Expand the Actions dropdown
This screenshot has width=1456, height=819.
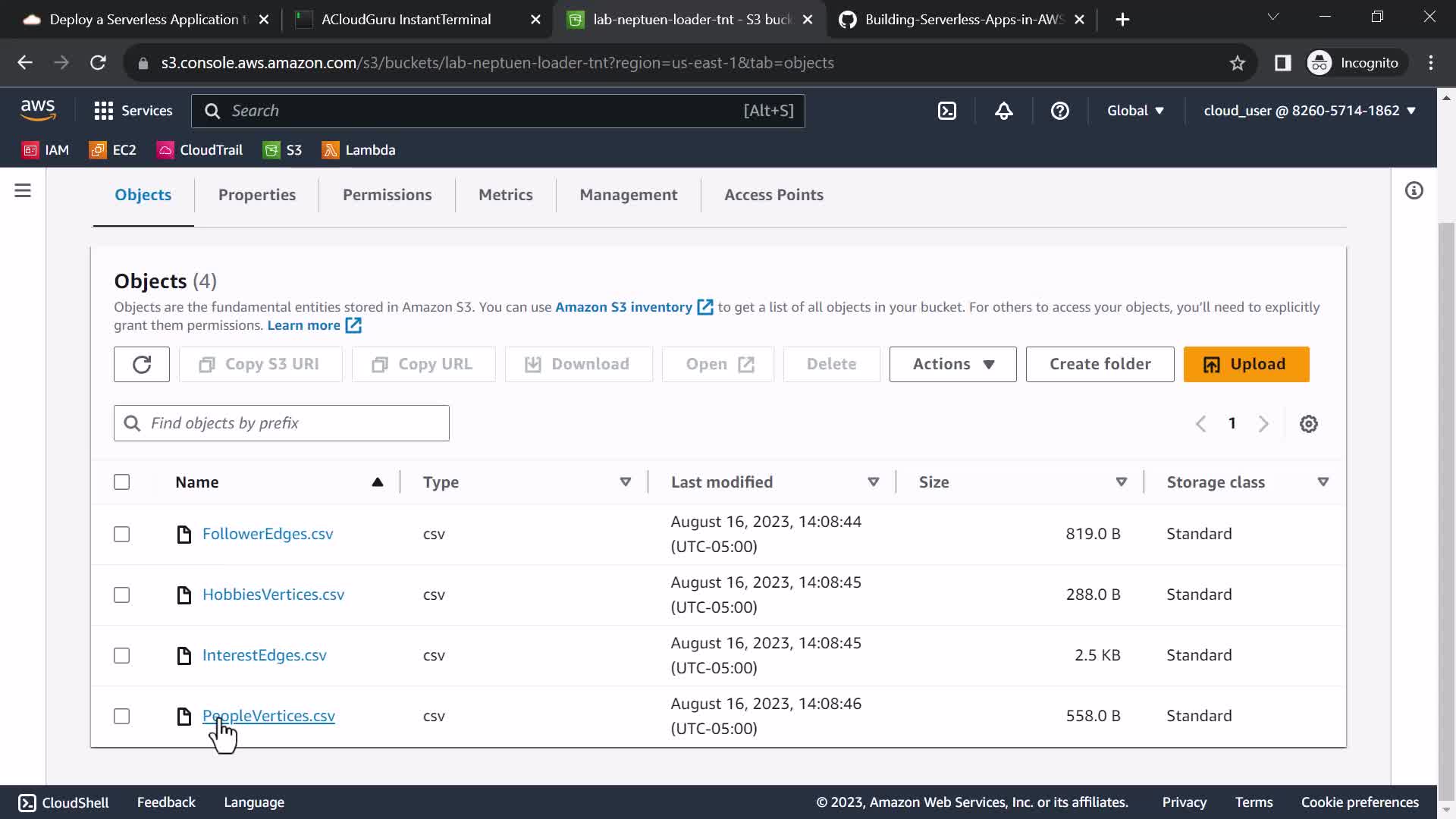point(952,365)
